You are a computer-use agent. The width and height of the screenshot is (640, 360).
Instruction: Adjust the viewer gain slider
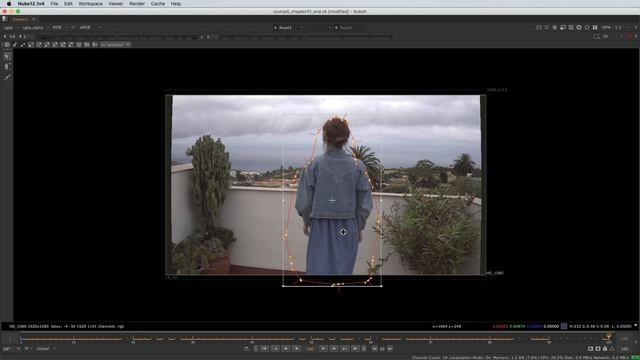coord(116,37)
